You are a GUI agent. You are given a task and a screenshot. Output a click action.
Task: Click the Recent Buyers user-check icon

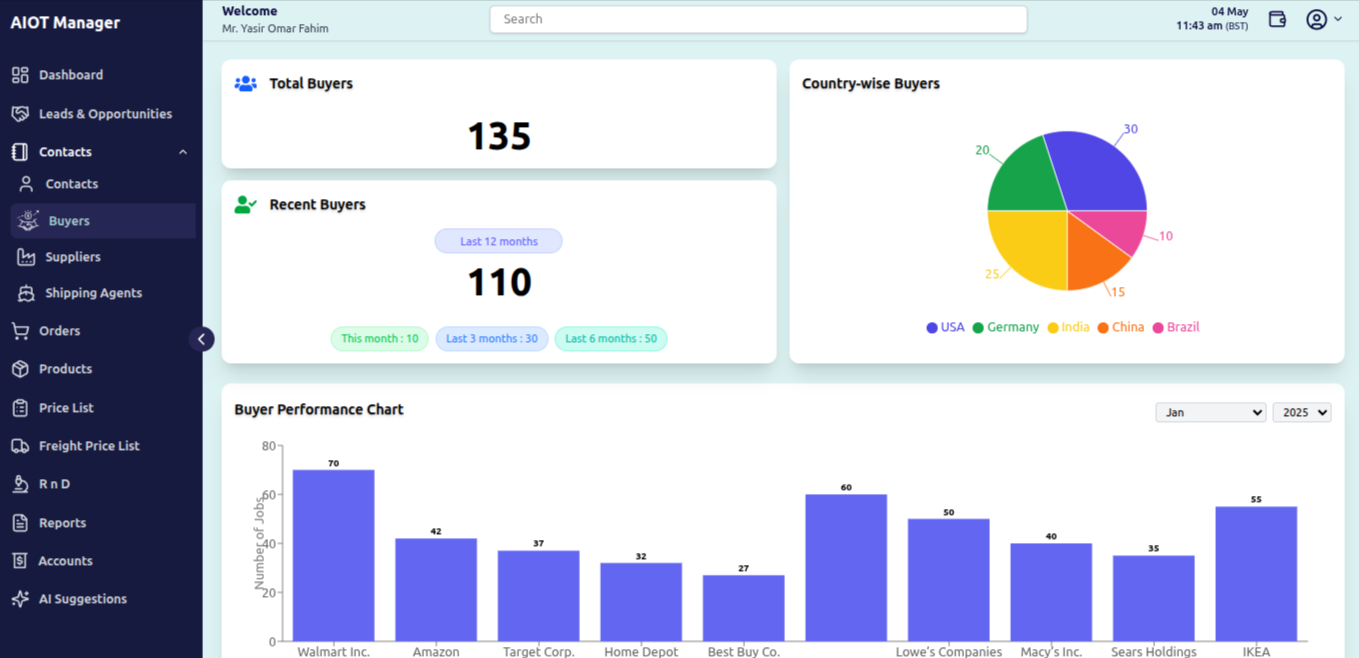point(246,205)
